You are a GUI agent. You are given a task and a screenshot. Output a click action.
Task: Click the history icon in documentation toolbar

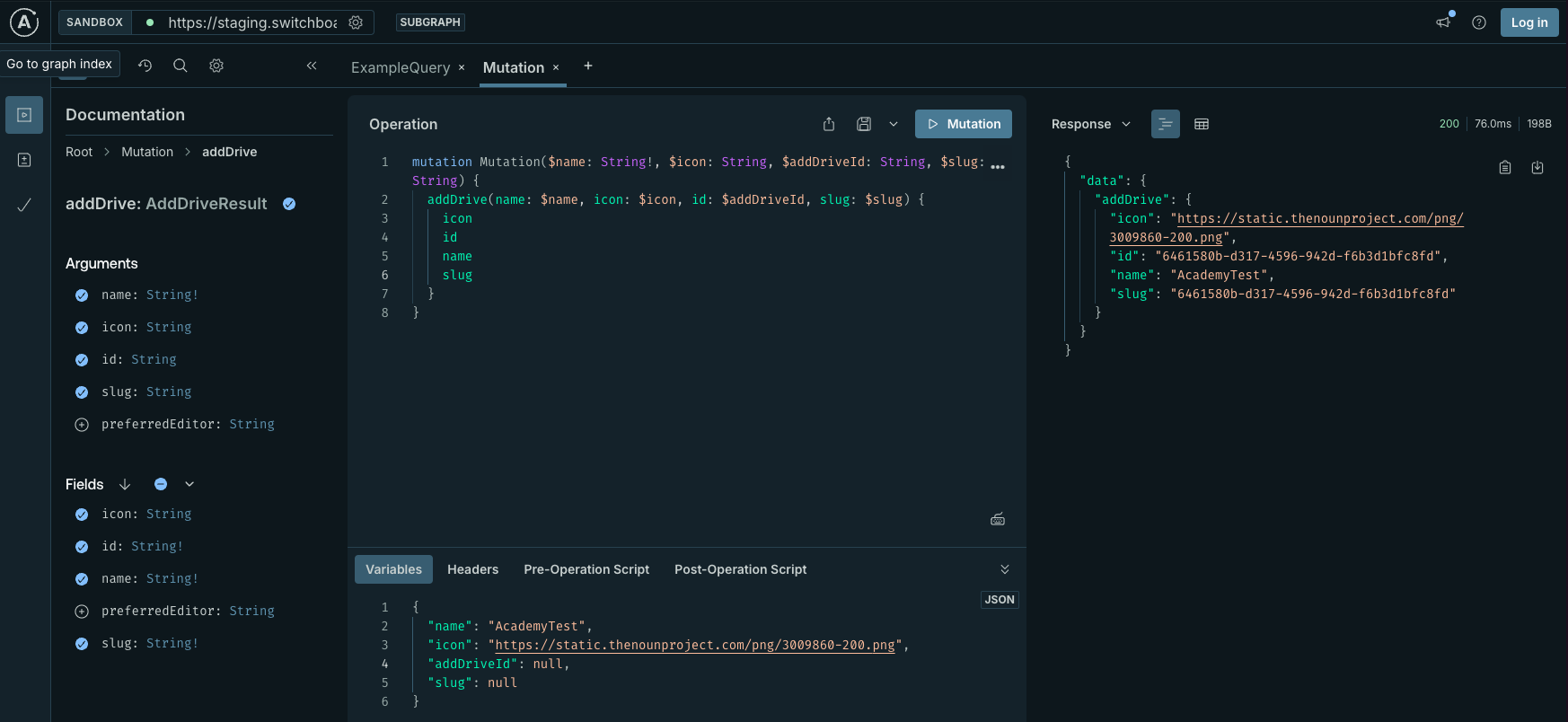tap(145, 66)
